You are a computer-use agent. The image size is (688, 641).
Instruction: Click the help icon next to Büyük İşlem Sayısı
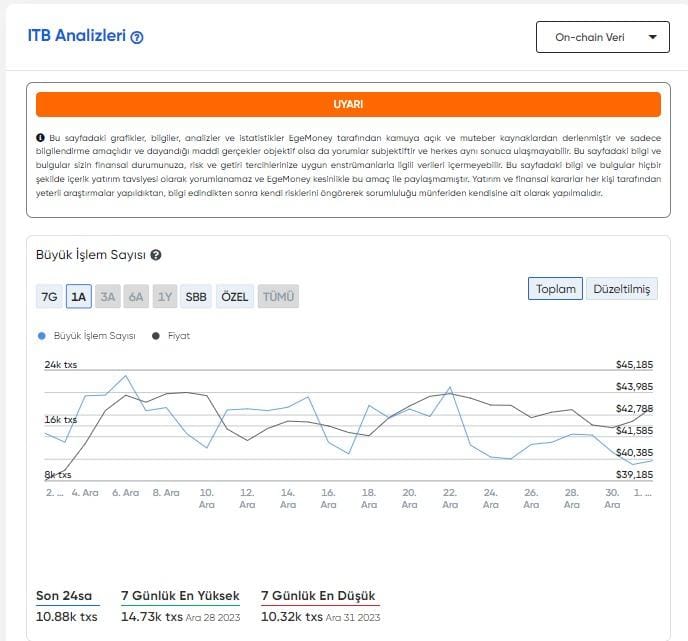pos(156,256)
